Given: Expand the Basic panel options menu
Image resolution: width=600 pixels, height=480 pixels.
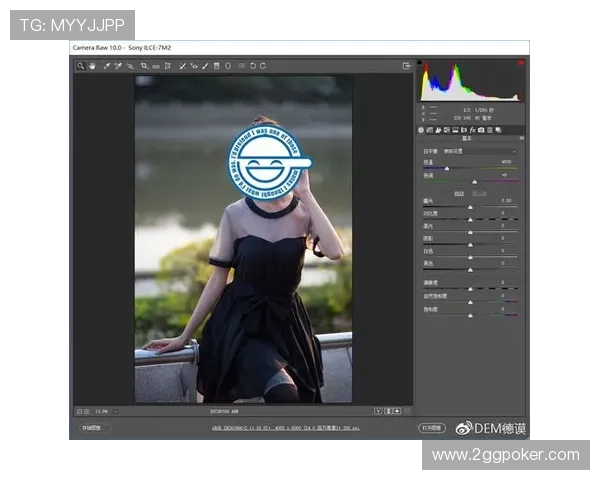Looking at the screenshot, I should pos(522,139).
